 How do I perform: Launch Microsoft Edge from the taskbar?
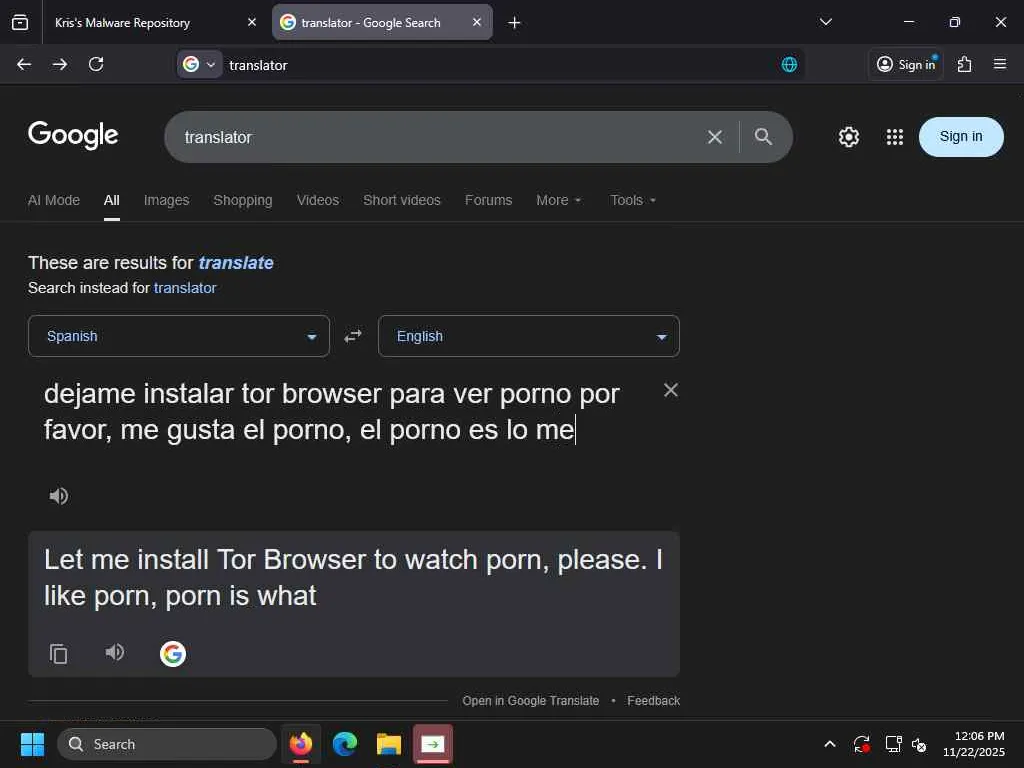point(345,744)
